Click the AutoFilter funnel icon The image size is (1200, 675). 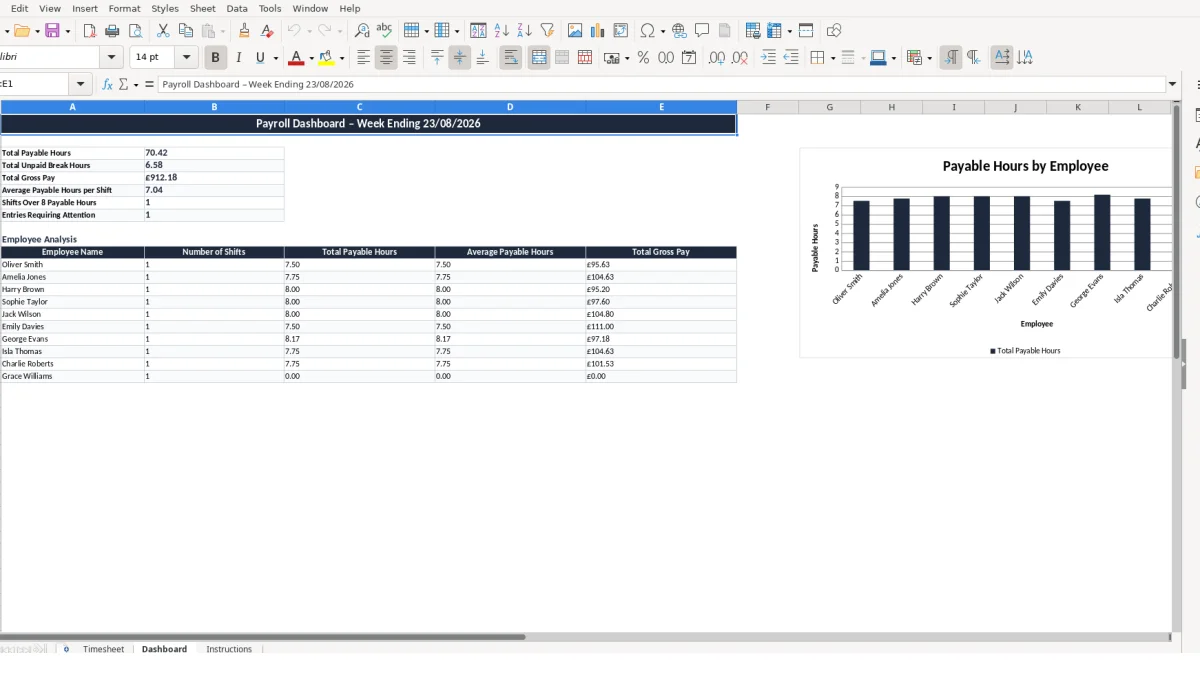pyautogui.click(x=547, y=31)
